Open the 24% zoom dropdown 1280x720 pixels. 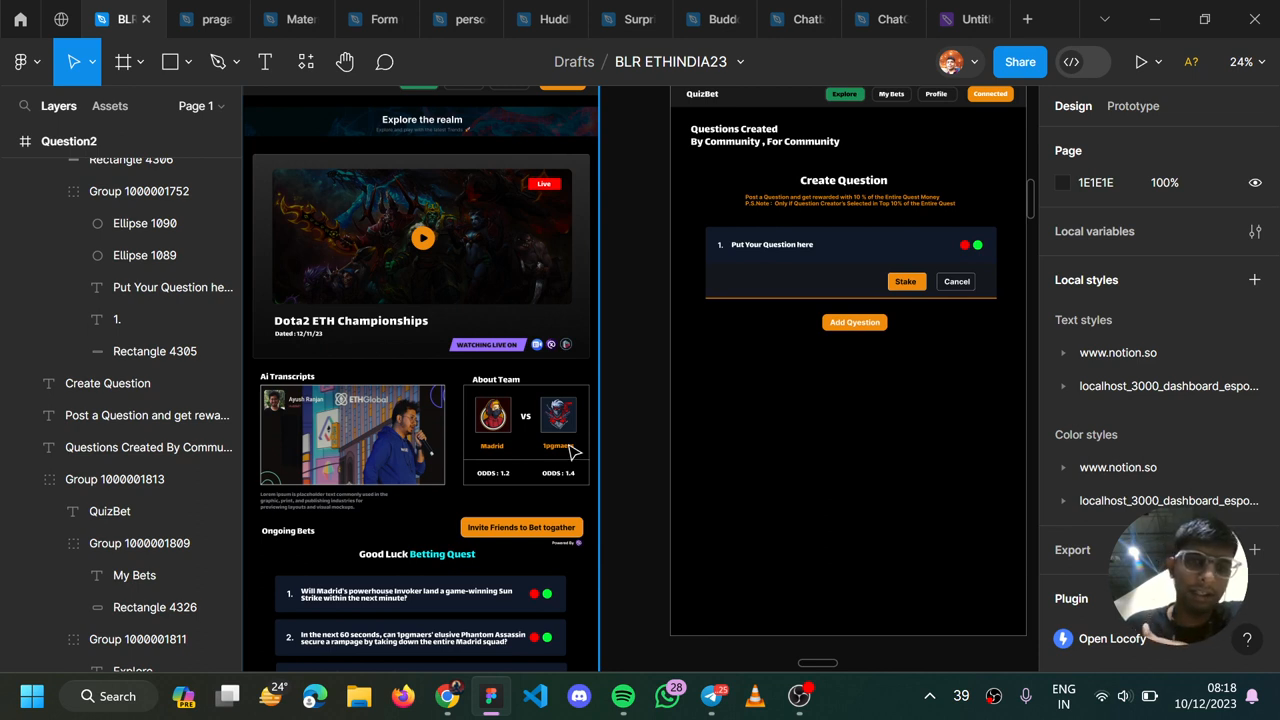coord(1248,62)
